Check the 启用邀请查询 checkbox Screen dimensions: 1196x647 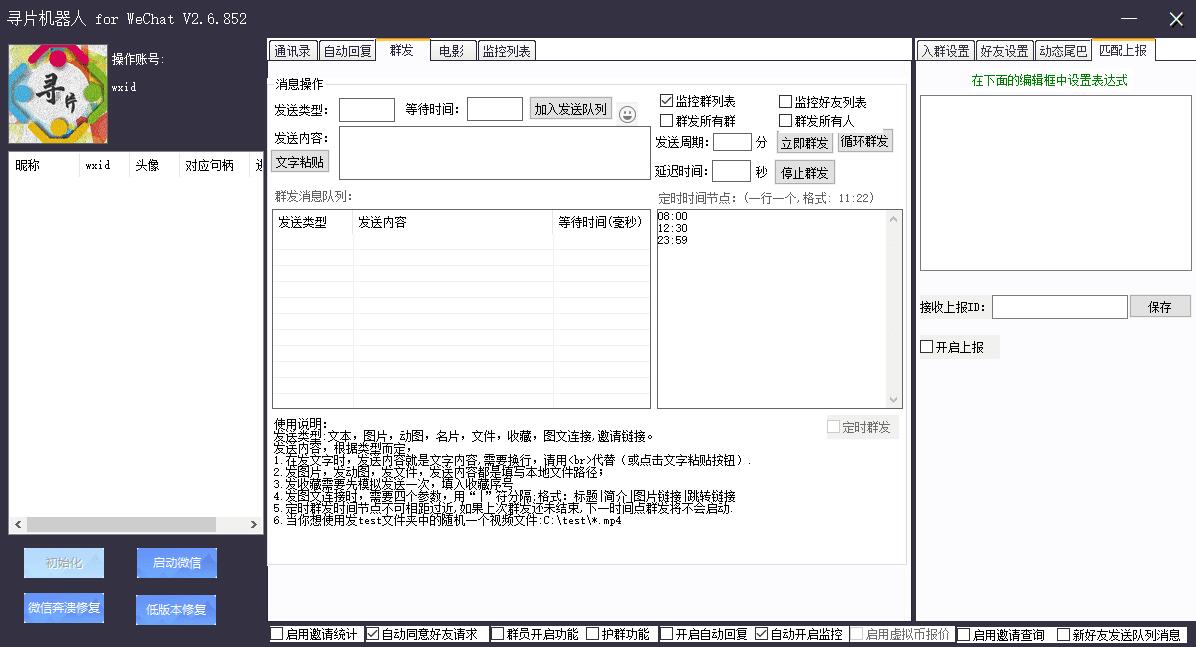pos(963,635)
